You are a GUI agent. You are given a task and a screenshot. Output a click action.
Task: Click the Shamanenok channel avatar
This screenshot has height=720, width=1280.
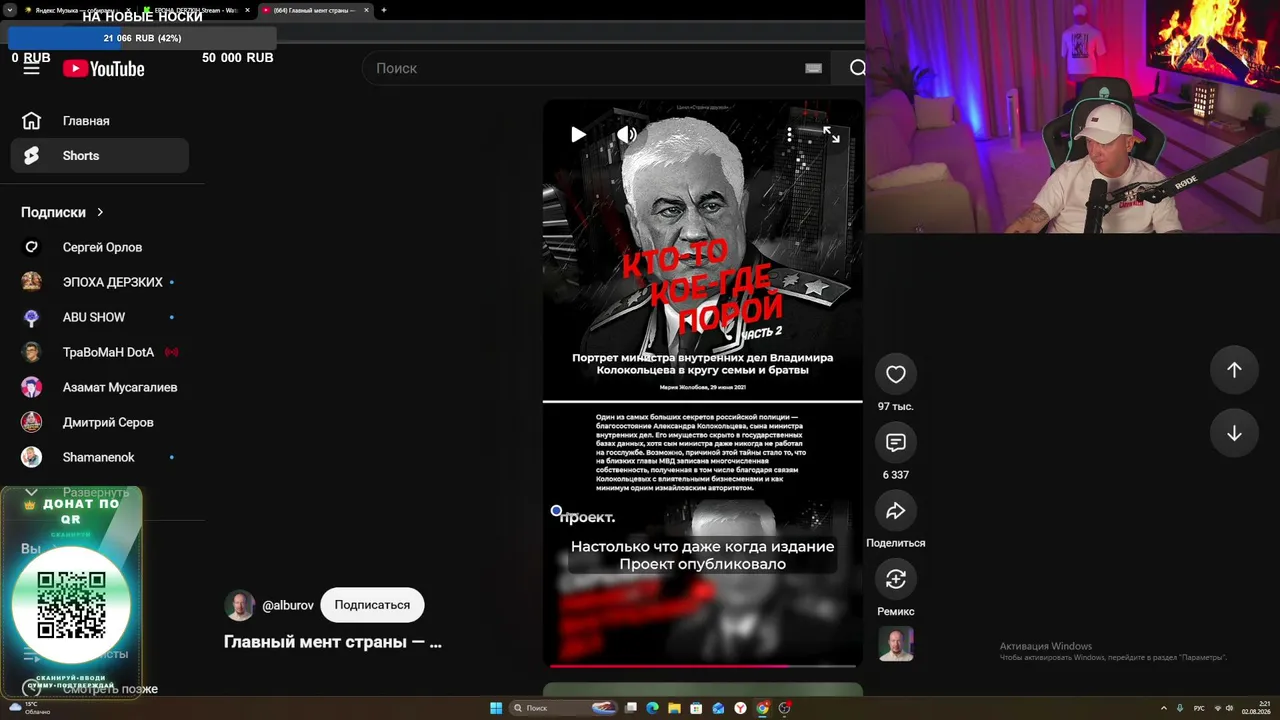point(32,457)
